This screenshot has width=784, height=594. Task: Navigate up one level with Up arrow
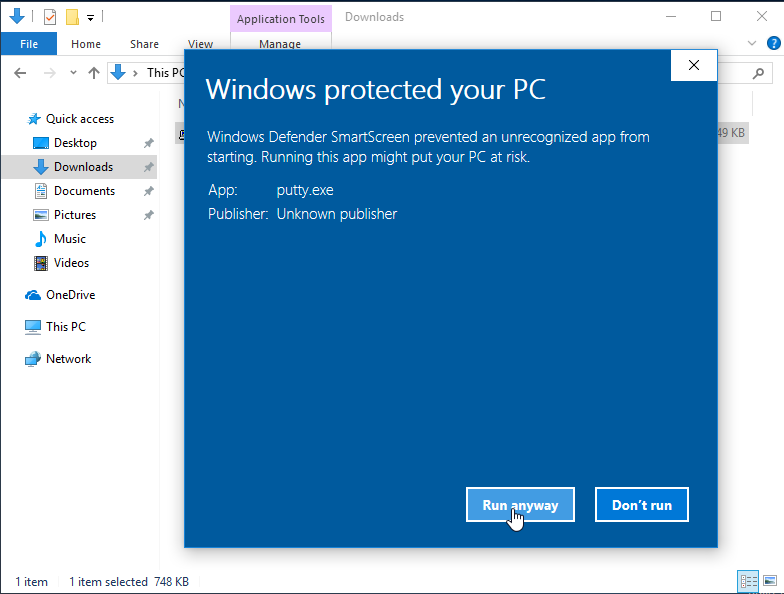[94, 73]
